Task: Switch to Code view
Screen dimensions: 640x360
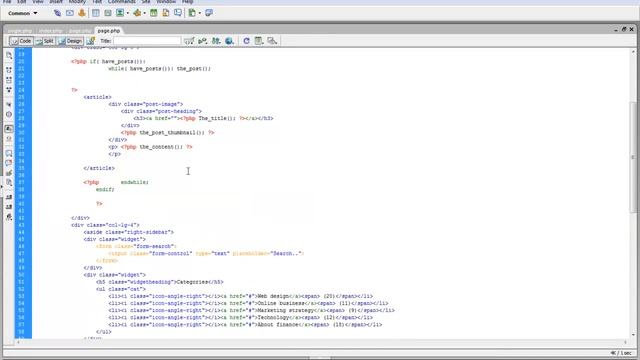Action: [21, 41]
